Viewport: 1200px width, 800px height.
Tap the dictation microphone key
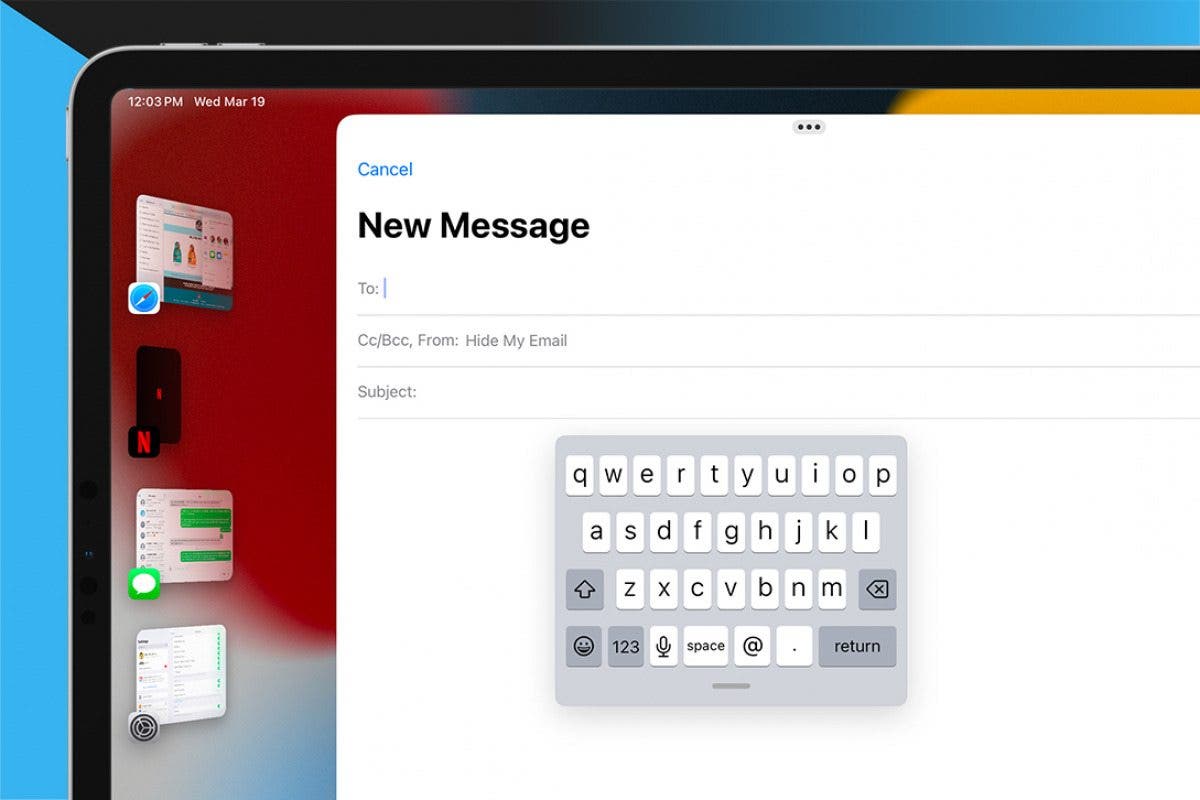coord(663,646)
